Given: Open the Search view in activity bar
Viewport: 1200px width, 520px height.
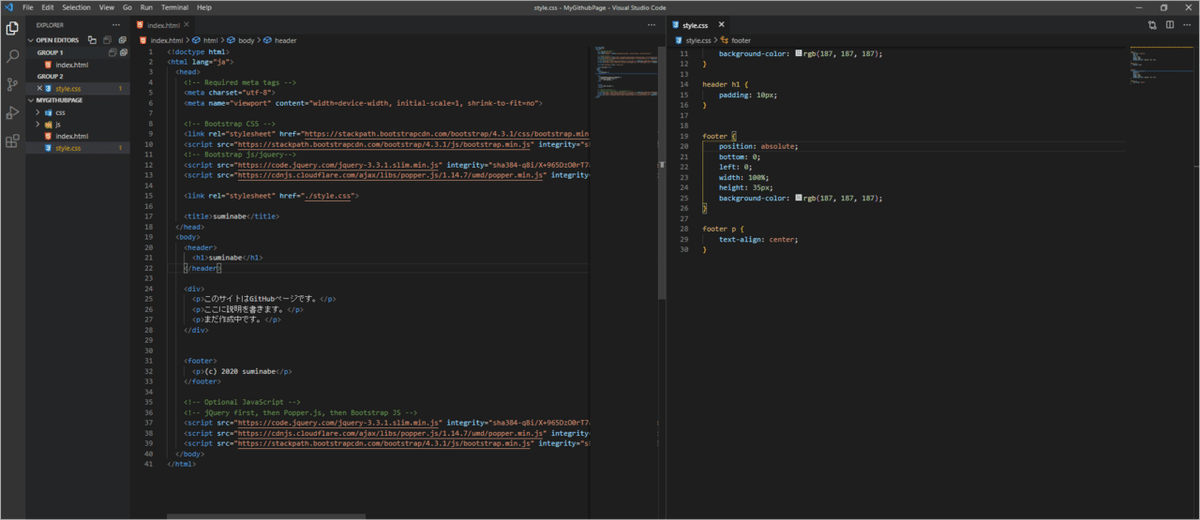Looking at the screenshot, I should (x=12, y=57).
